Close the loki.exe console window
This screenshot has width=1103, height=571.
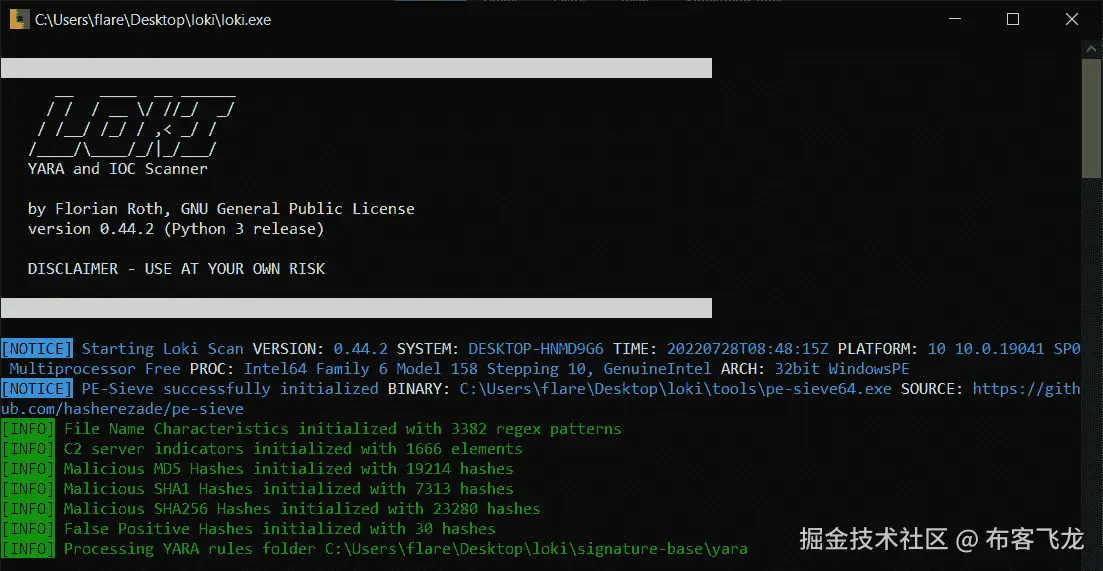tap(1071, 20)
